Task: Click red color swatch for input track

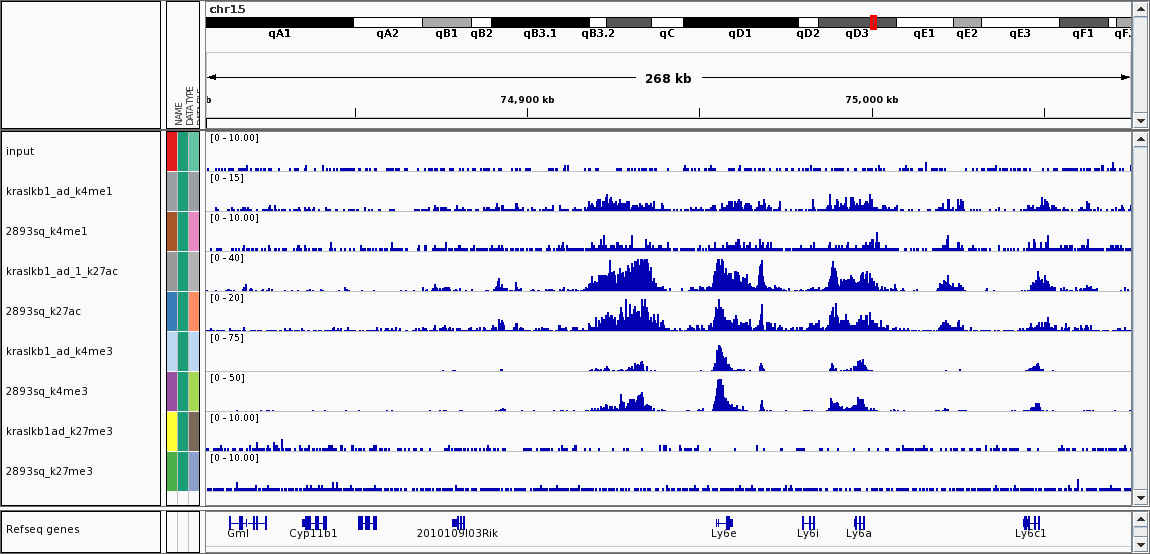Action: coord(172,151)
